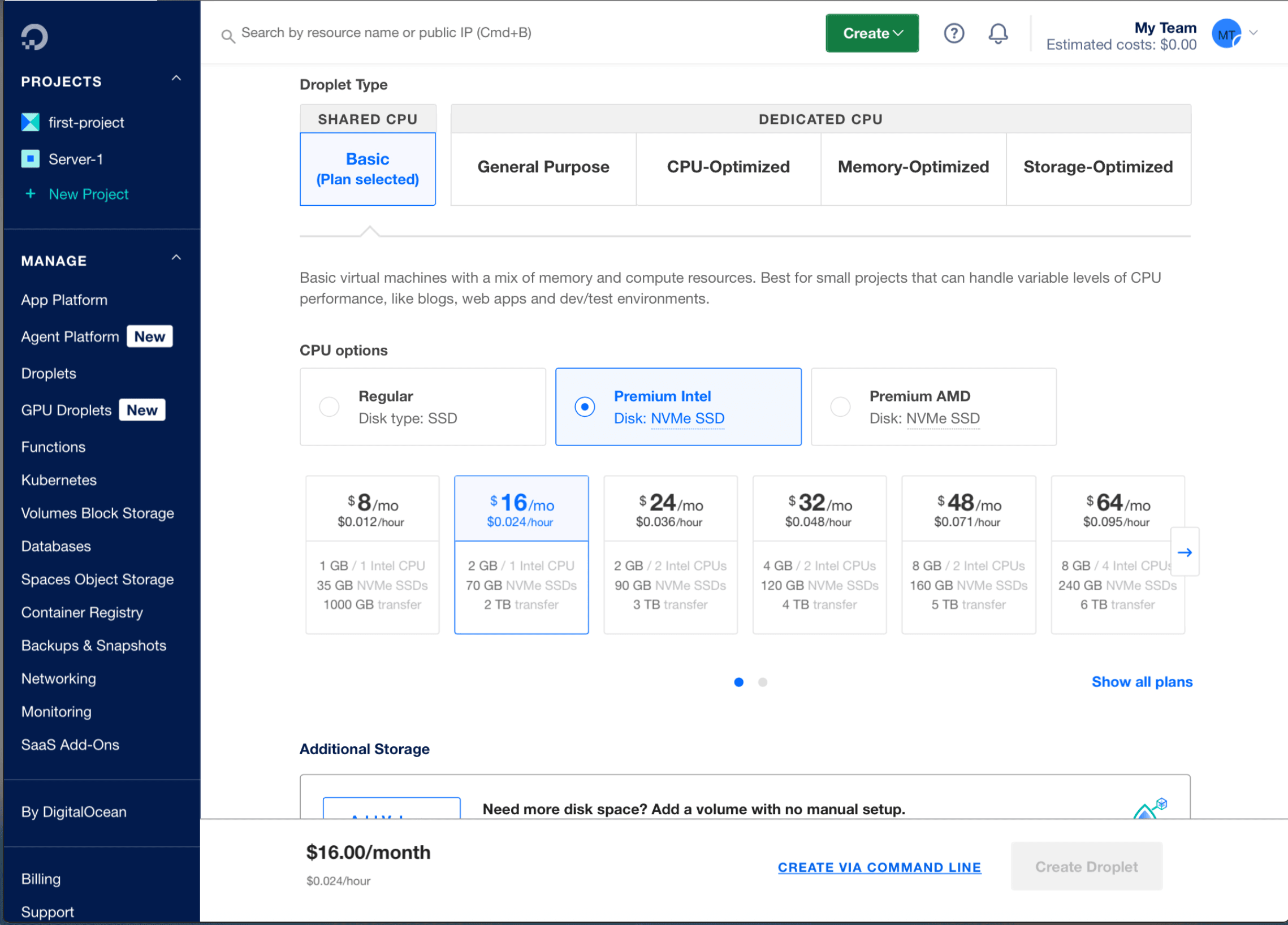Viewport: 1288px width, 925px height.
Task: Click Show all plans link
Action: click(x=1142, y=681)
